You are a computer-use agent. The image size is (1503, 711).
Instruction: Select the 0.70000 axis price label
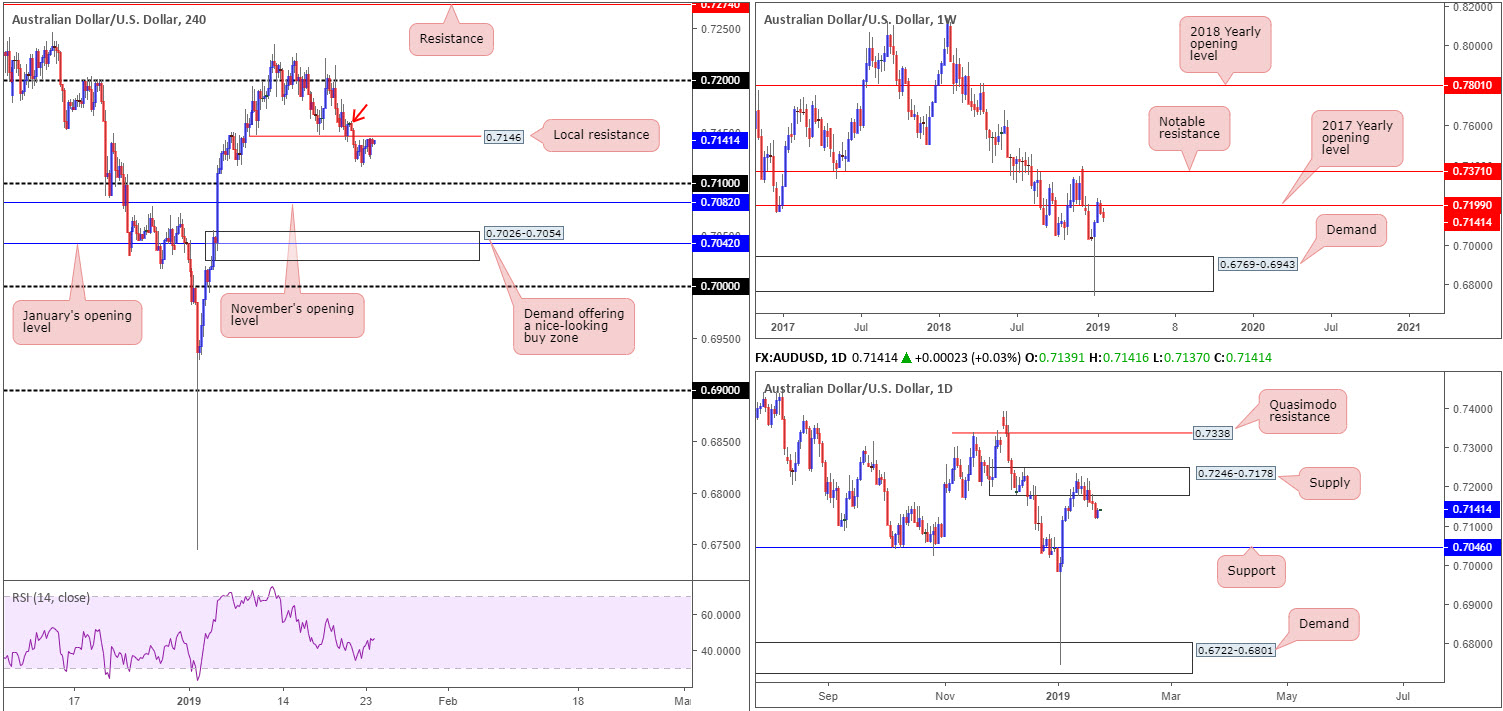[720, 286]
